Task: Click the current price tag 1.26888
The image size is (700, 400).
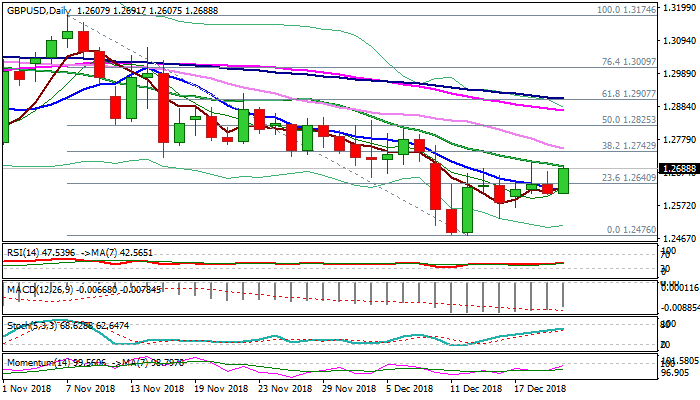Action: click(x=664, y=169)
